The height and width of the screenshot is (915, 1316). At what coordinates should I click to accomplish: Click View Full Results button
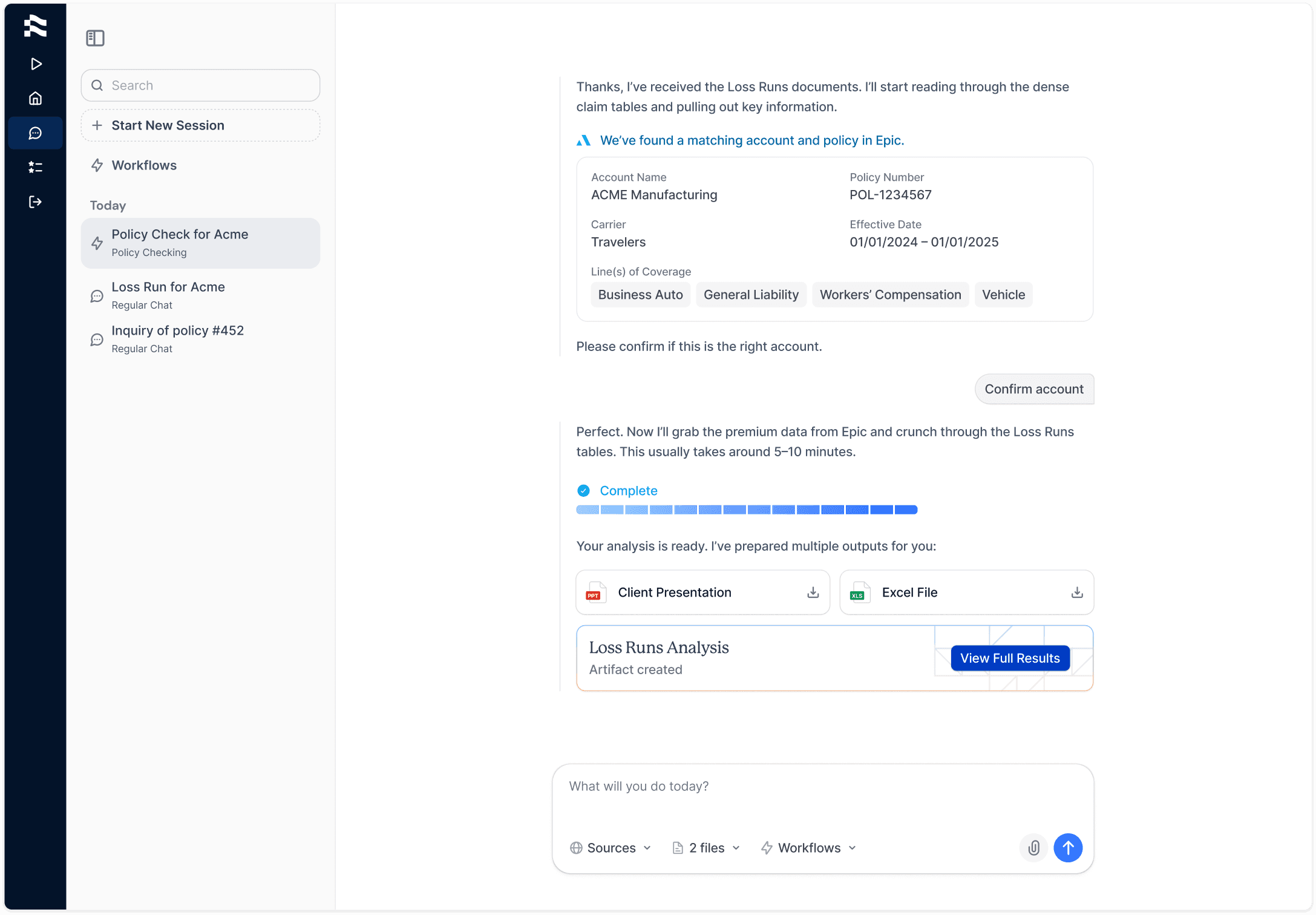coord(1009,658)
